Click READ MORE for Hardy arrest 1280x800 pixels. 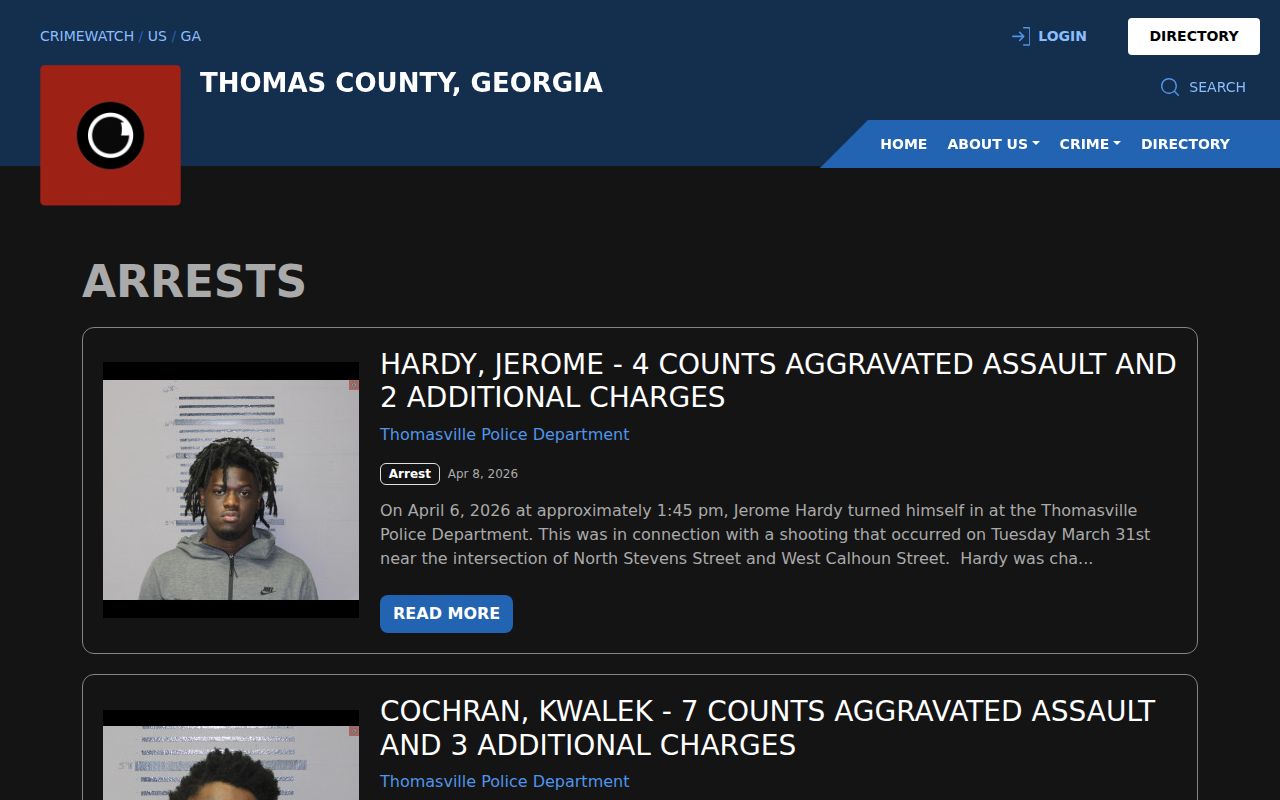(x=446, y=614)
